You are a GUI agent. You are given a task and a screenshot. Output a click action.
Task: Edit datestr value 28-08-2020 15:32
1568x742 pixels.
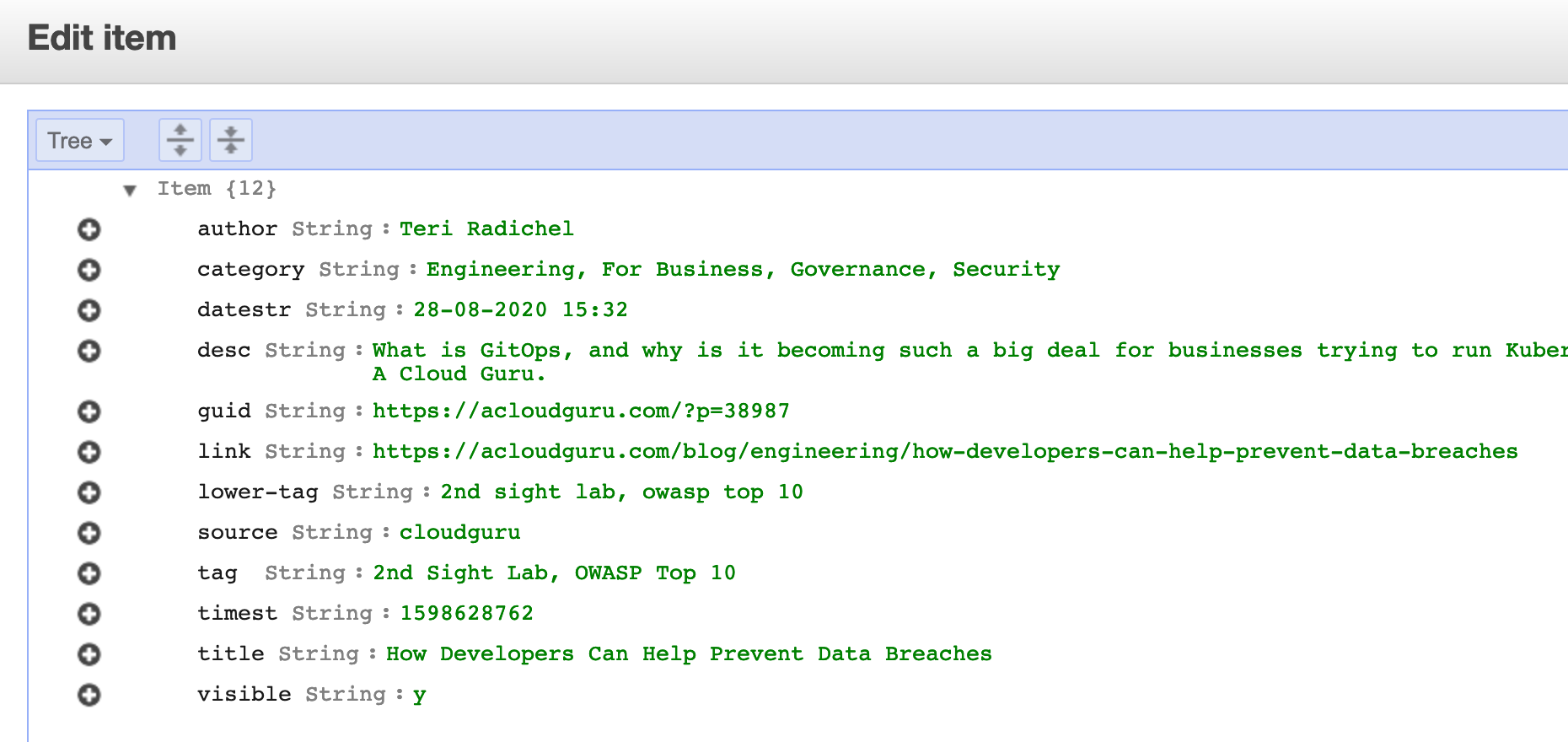[x=520, y=309]
